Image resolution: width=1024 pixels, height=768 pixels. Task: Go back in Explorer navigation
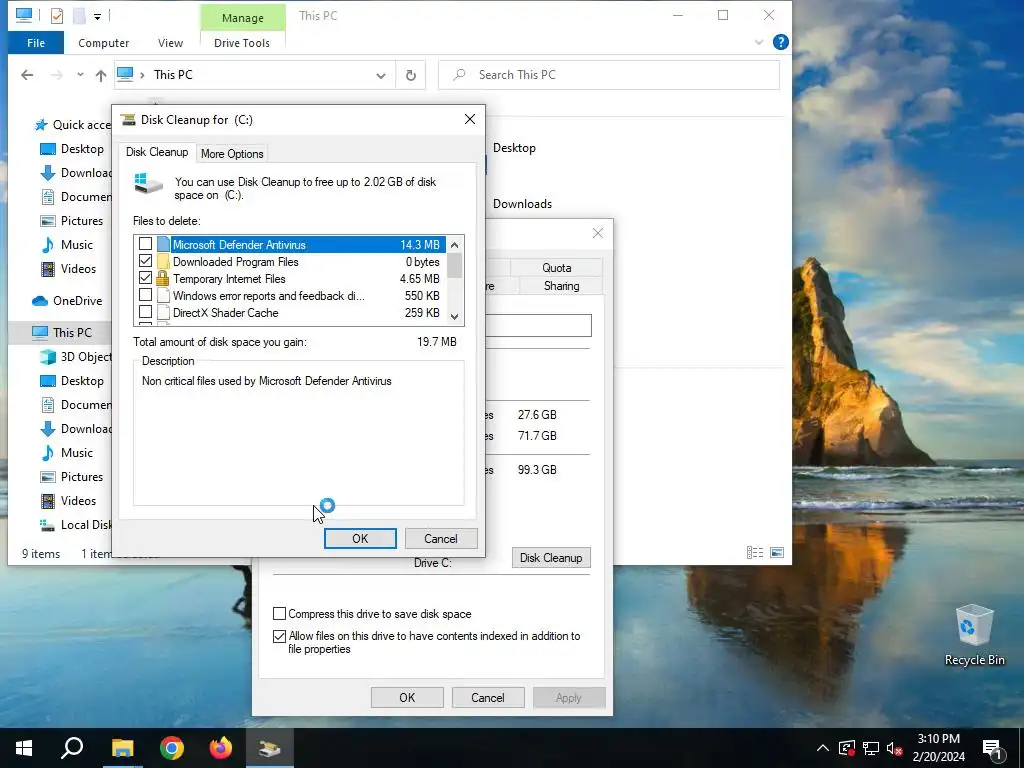(x=27, y=75)
